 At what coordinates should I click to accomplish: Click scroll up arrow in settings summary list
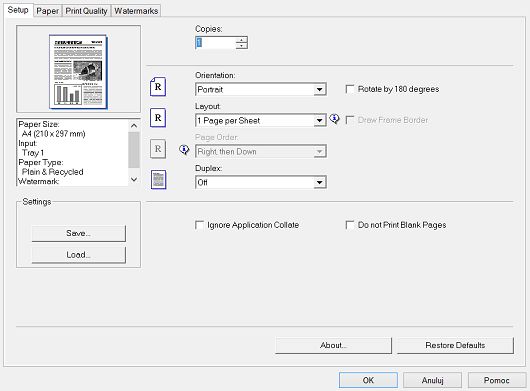click(134, 125)
